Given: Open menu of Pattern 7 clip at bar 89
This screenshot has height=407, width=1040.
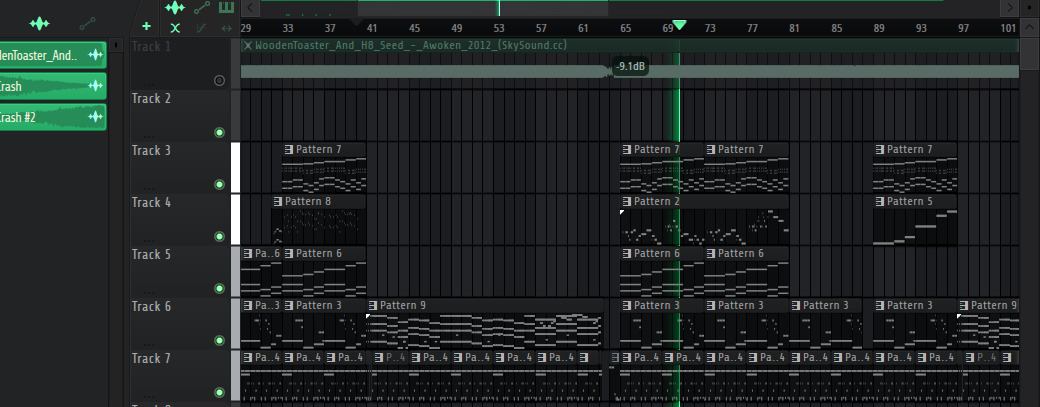Looking at the screenshot, I should click(879, 150).
